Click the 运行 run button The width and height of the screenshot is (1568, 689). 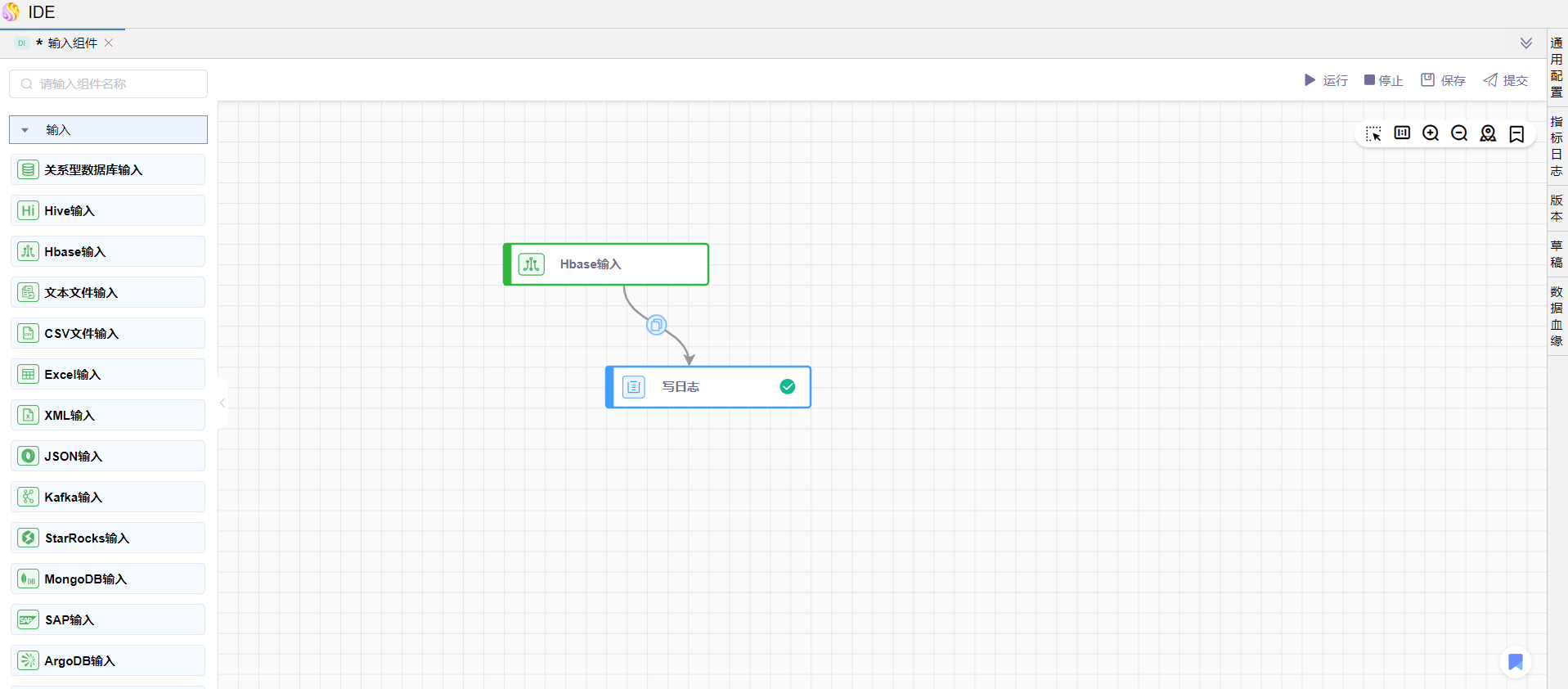pos(1326,80)
